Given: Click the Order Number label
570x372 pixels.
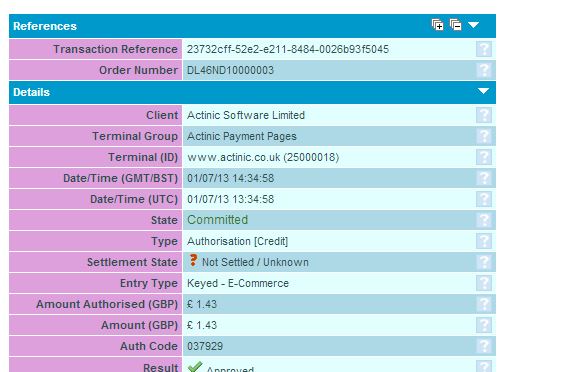Looking at the screenshot, I should pyautogui.click(x=138, y=70).
